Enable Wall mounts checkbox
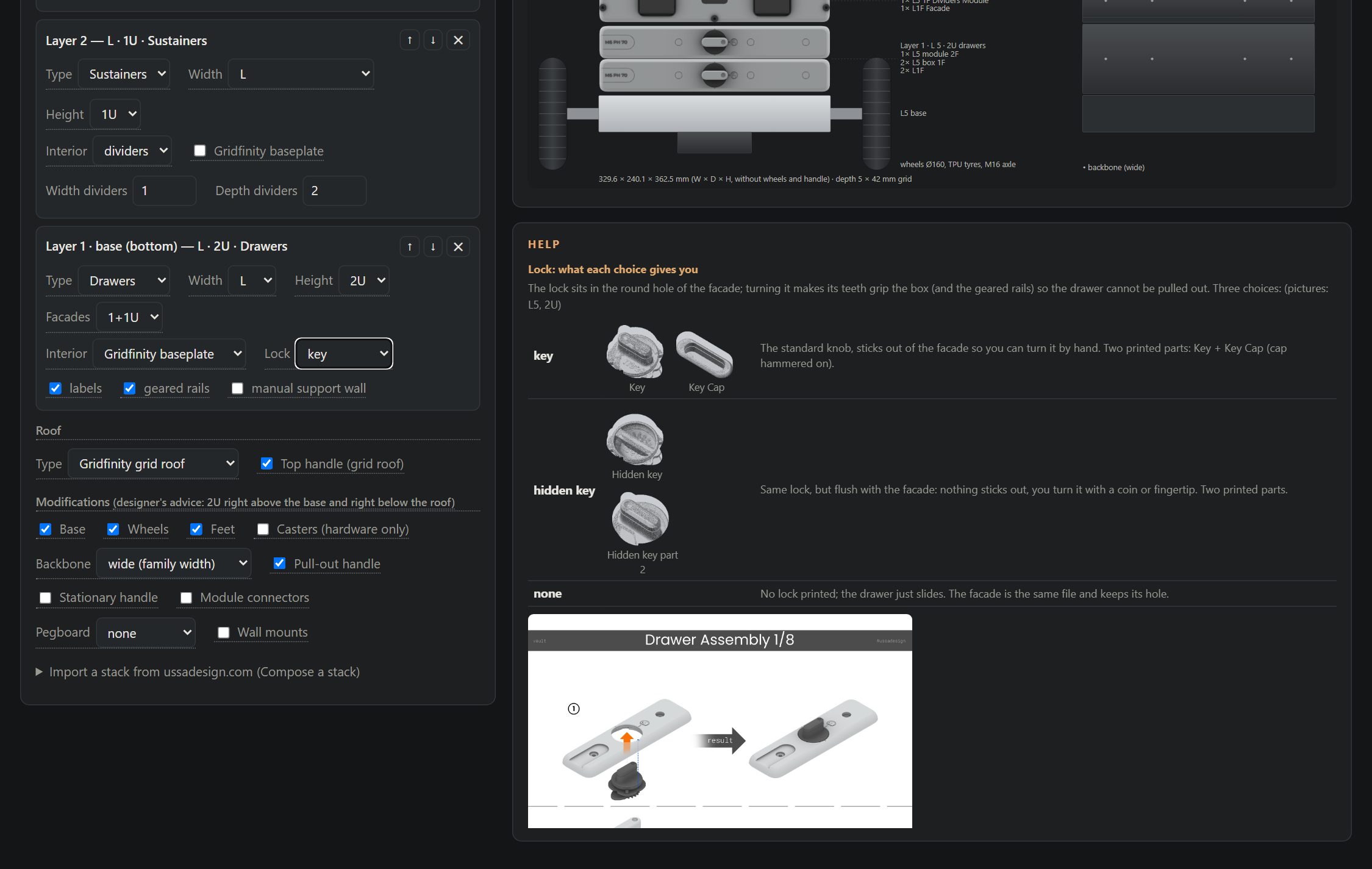Viewport: 1372px width, 869px height. pos(224,632)
